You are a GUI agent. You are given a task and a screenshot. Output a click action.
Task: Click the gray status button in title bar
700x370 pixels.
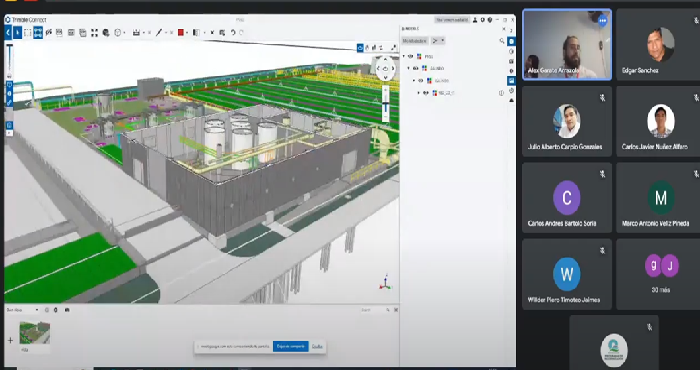click(452, 20)
